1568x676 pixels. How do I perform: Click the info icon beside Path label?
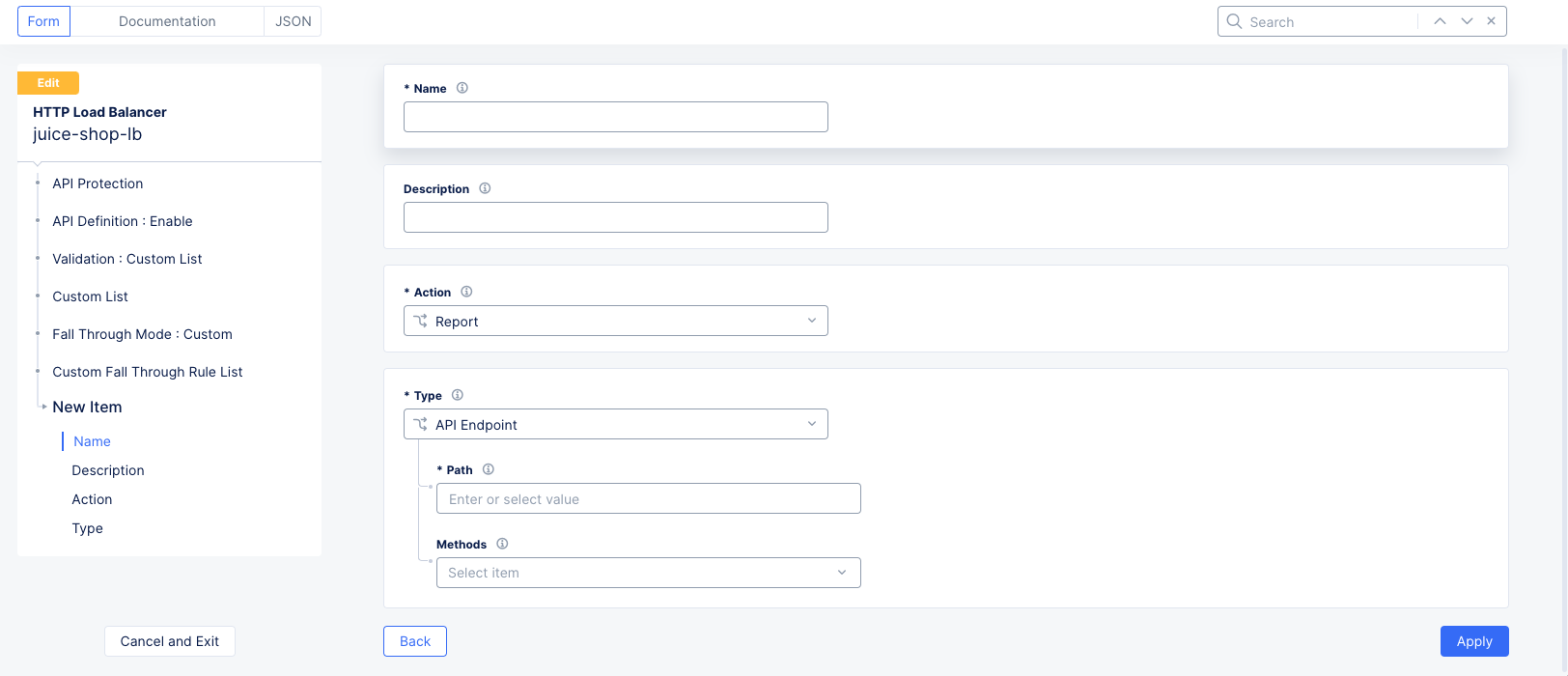[489, 469]
